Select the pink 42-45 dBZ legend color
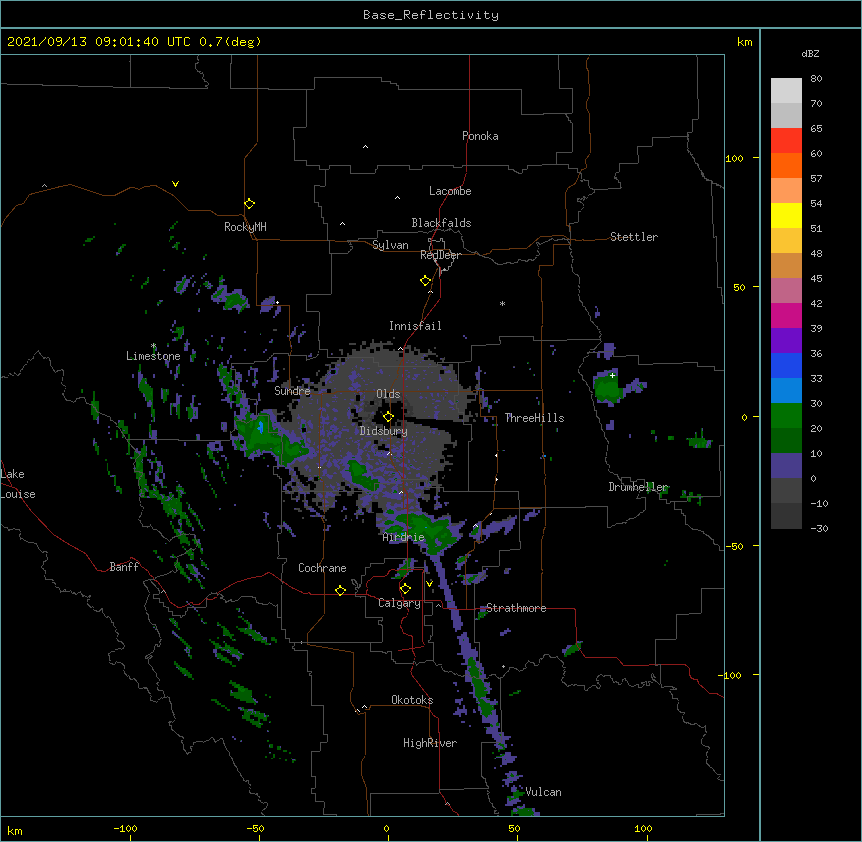The image size is (862, 842). (x=786, y=291)
